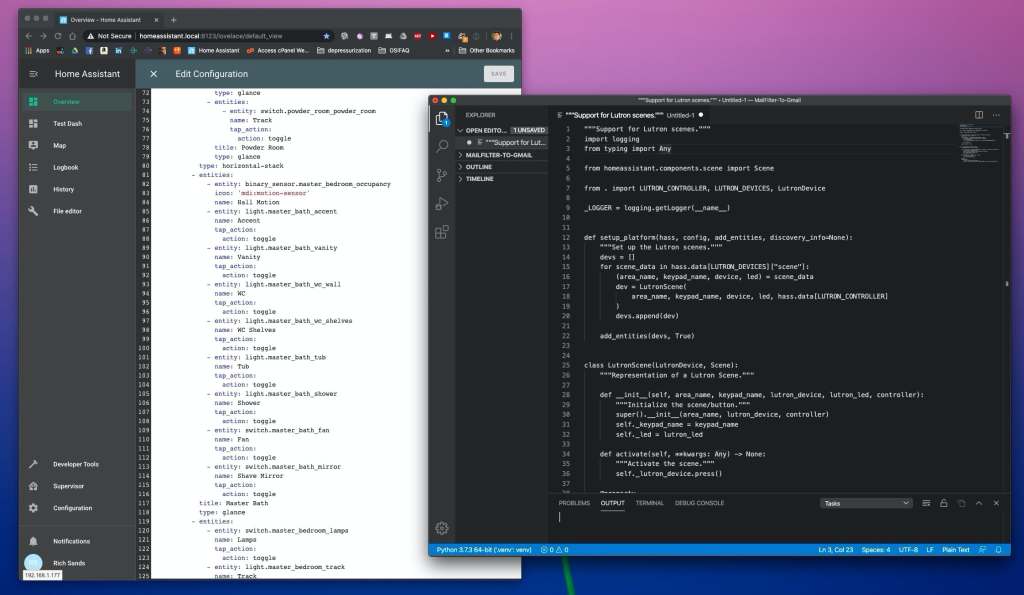Click the split editor icon
Image resolution: width=1024 pixels, height=595 pixels.
[977, 115]
